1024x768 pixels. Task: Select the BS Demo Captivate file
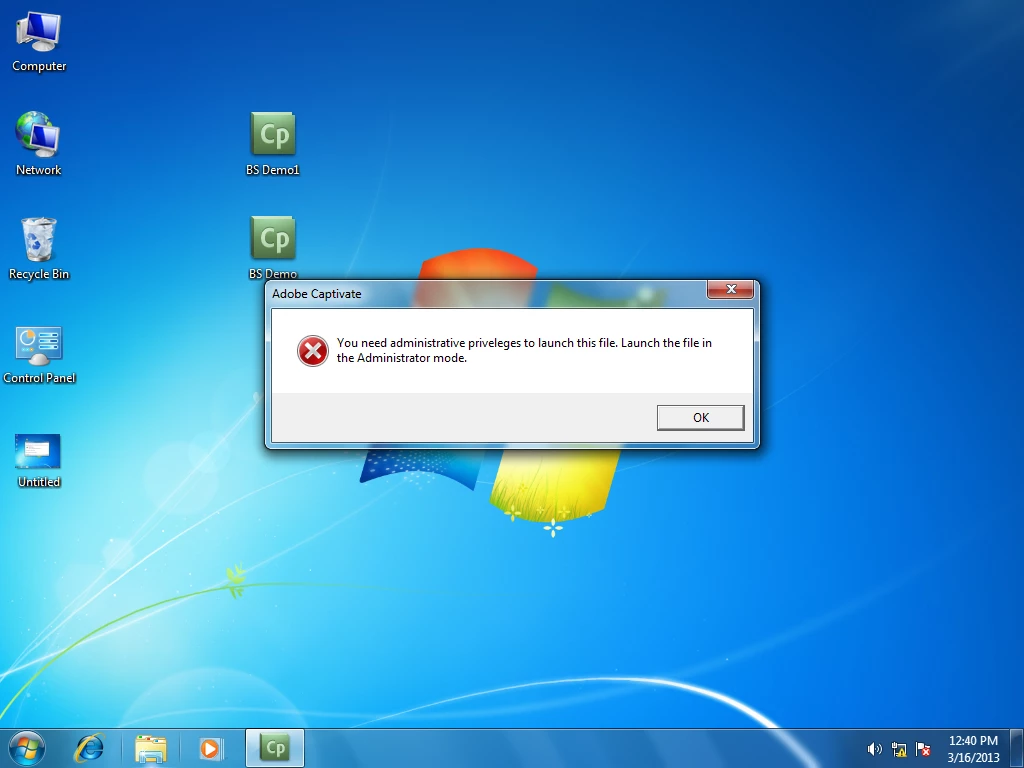point(272,248)
